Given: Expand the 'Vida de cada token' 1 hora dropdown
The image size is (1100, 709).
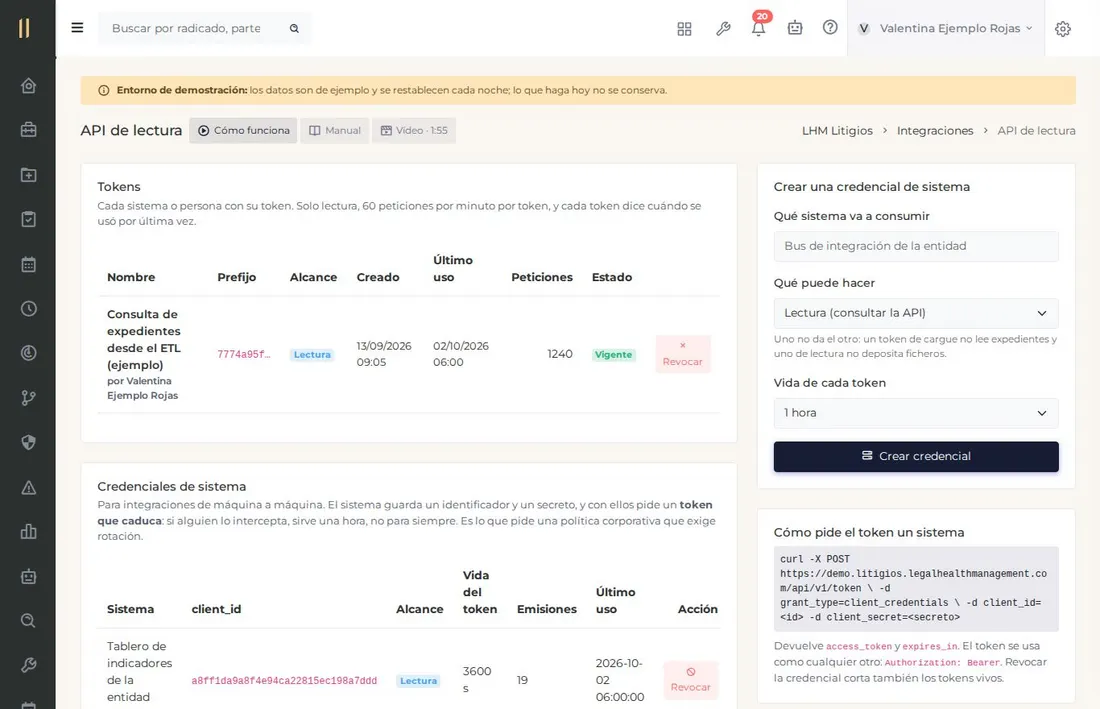Looking at the screenshot, I should [915, 413].
